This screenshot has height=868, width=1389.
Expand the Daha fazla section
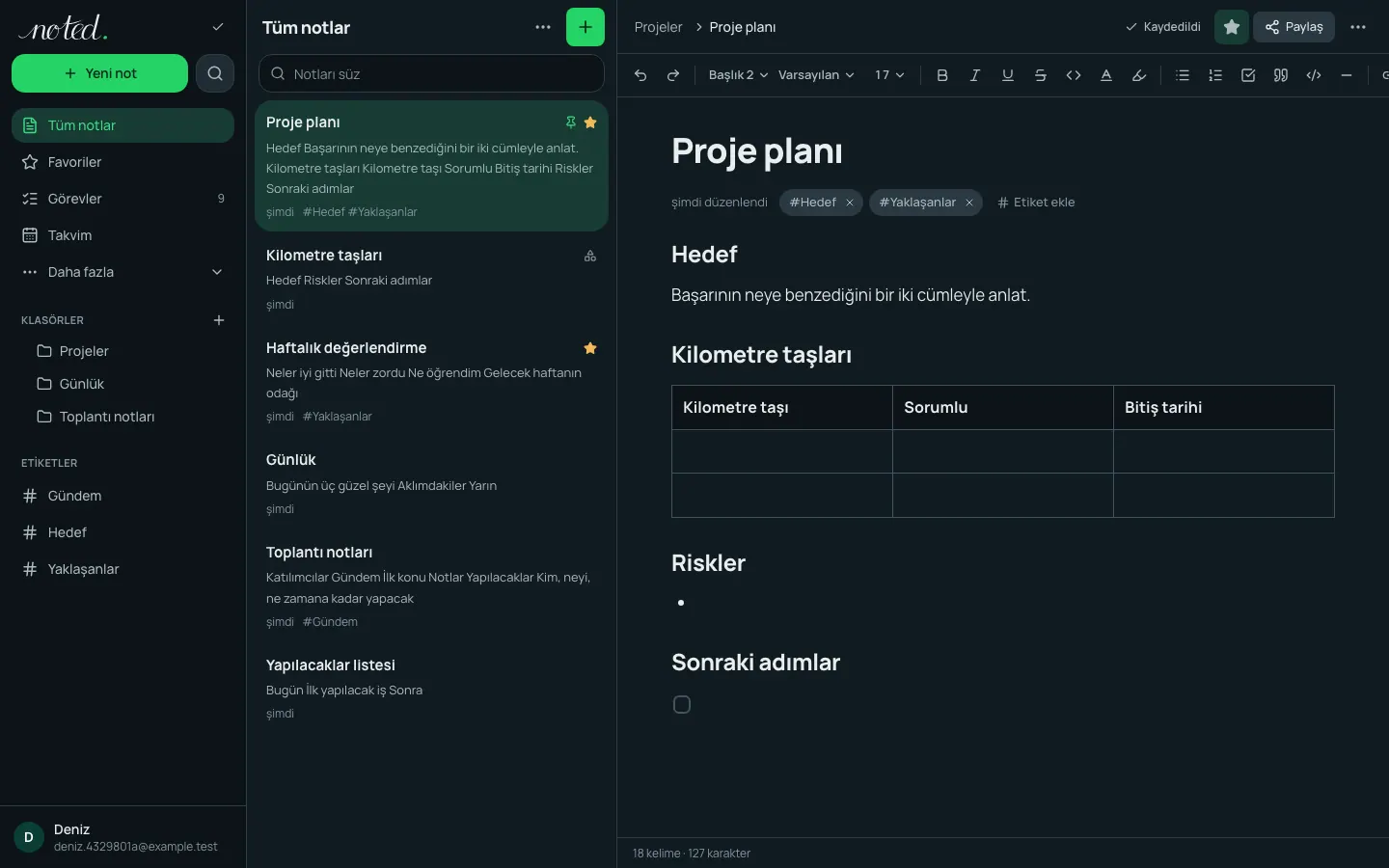(123, 272)
